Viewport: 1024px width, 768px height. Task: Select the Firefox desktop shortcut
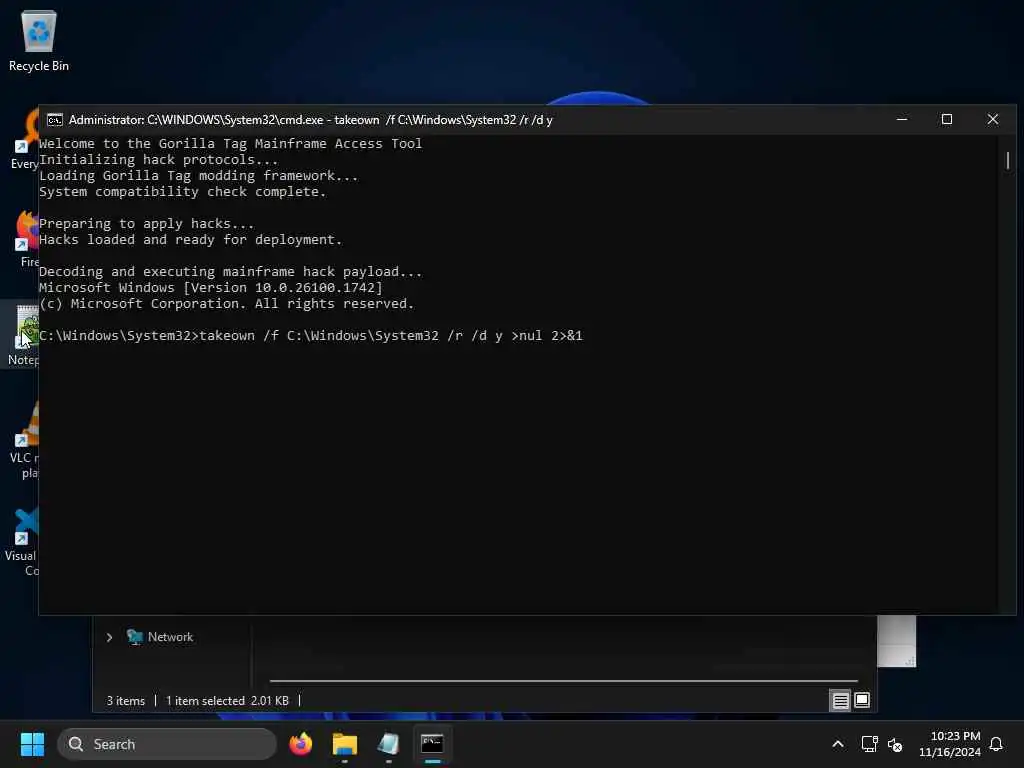pyautogui.click(x=27, y=239)
